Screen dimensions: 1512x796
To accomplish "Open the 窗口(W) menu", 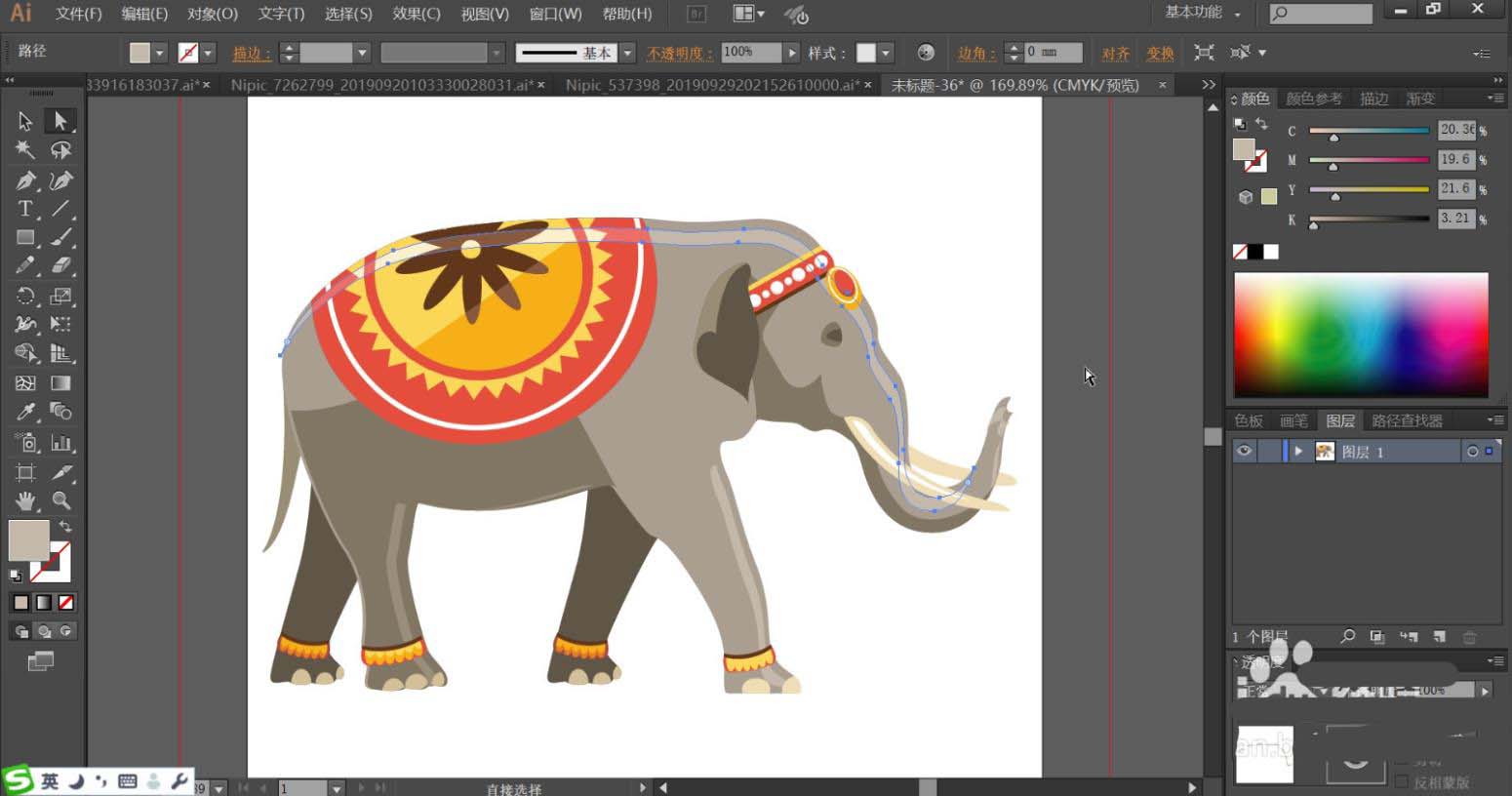I will [555, 14].
